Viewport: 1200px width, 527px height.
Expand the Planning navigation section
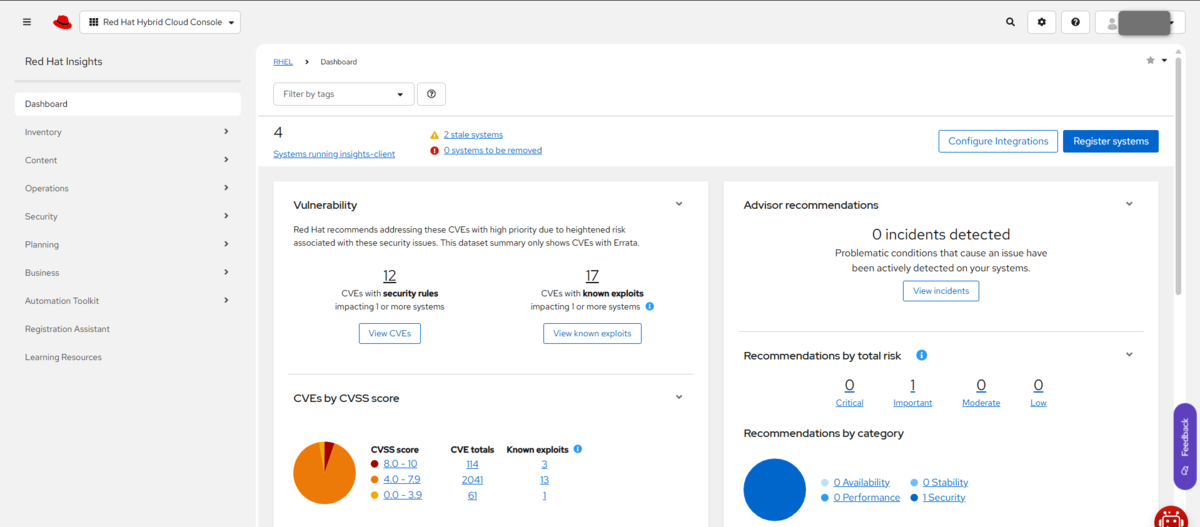[127, 244]
